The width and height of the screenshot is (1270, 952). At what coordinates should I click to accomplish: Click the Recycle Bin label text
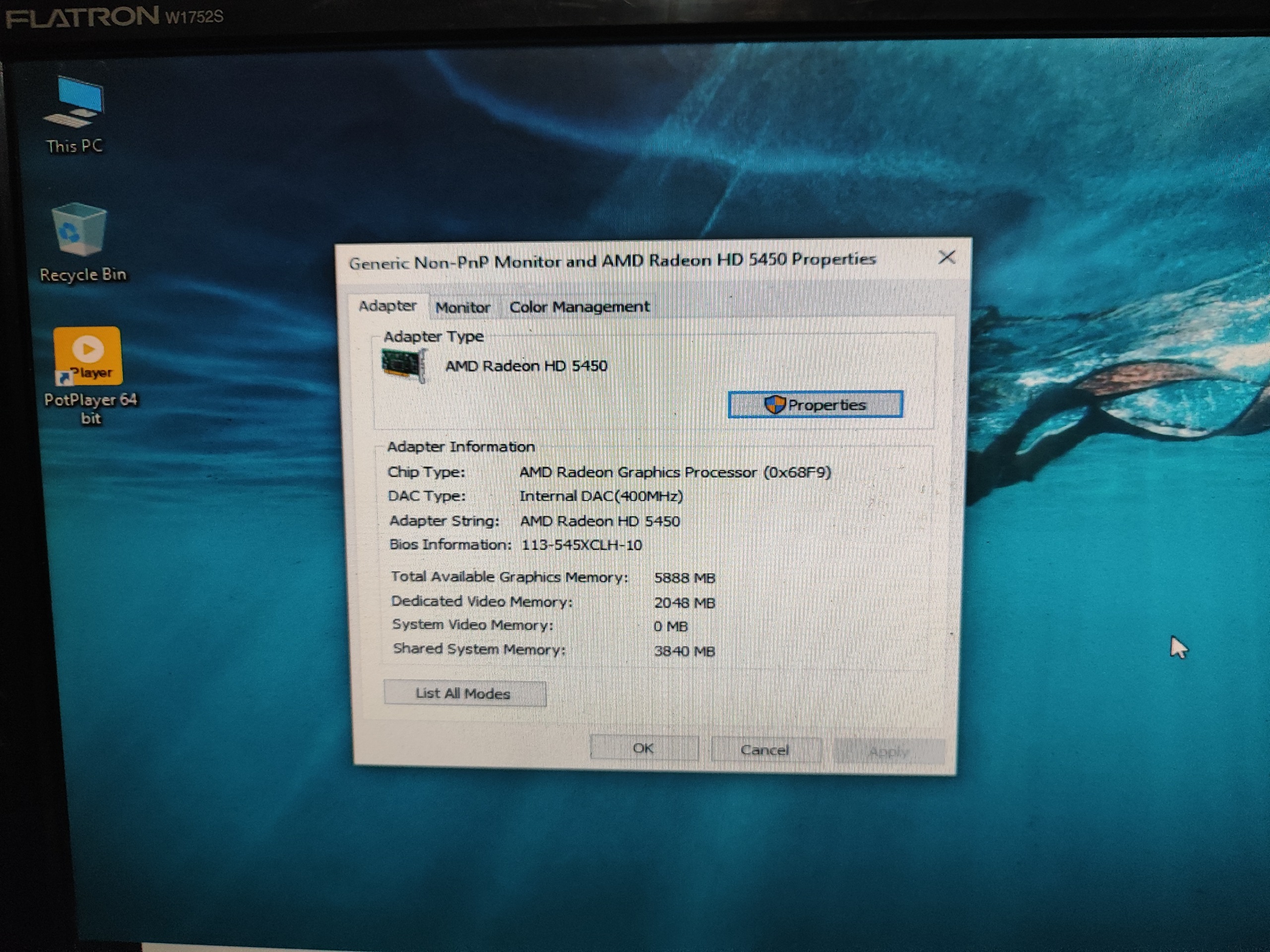pyautogui.click(x=83, y=275)
